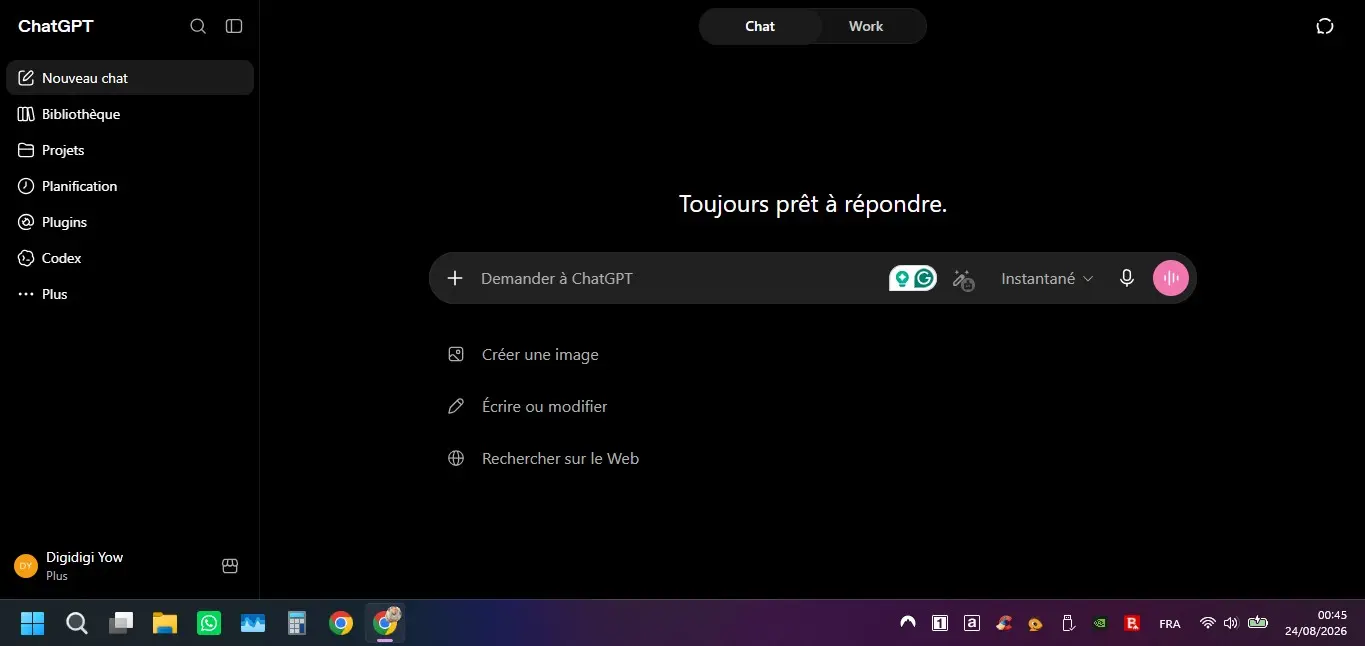Open the FRA language switcher

click(1170, 623)
